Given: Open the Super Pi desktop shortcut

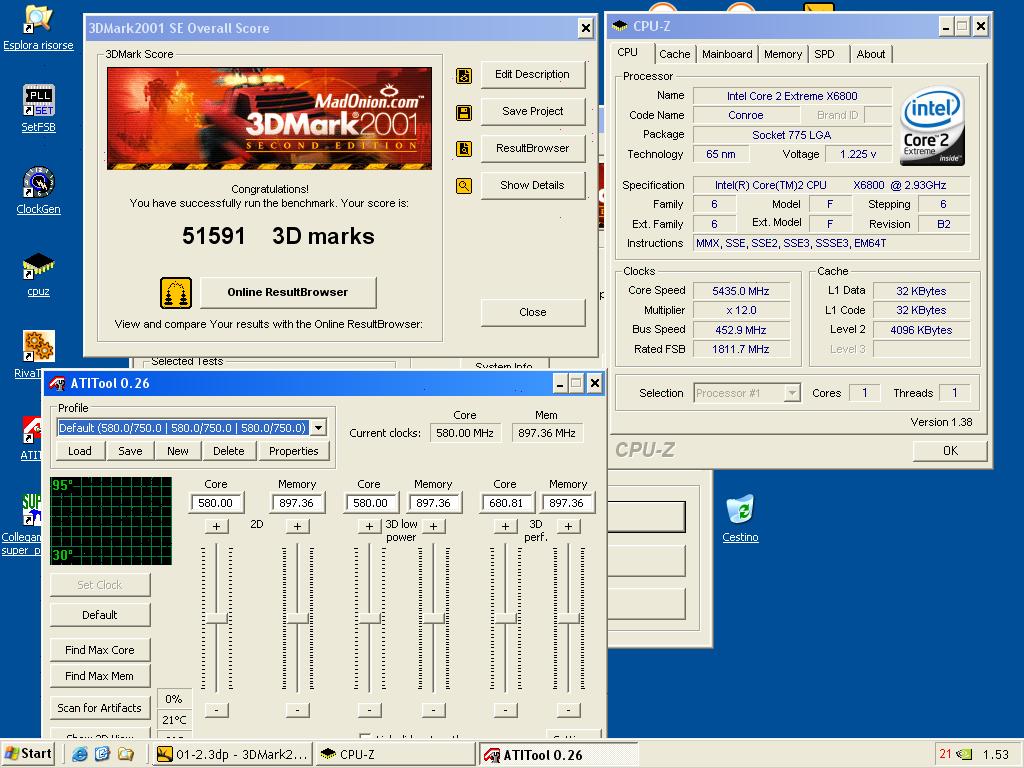Looking at the screenshot, I should (x=31, y=509).
